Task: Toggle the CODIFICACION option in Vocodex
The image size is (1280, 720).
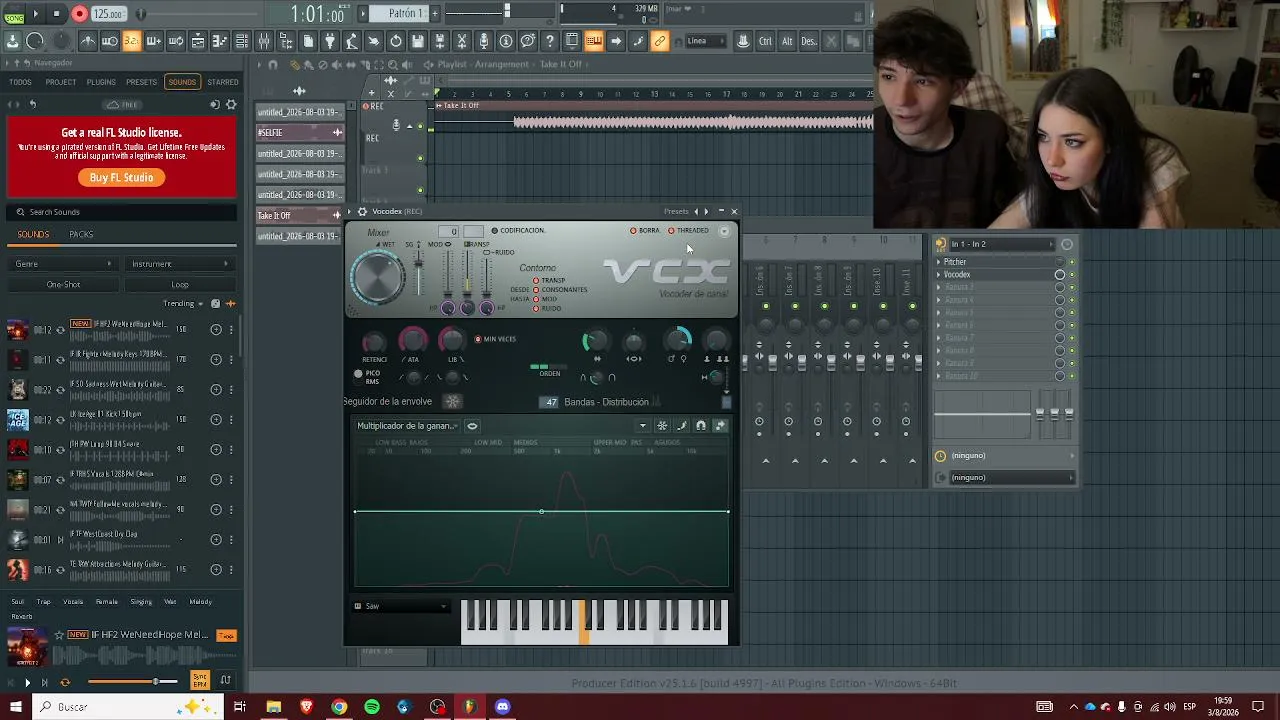Action: [518, 231]
